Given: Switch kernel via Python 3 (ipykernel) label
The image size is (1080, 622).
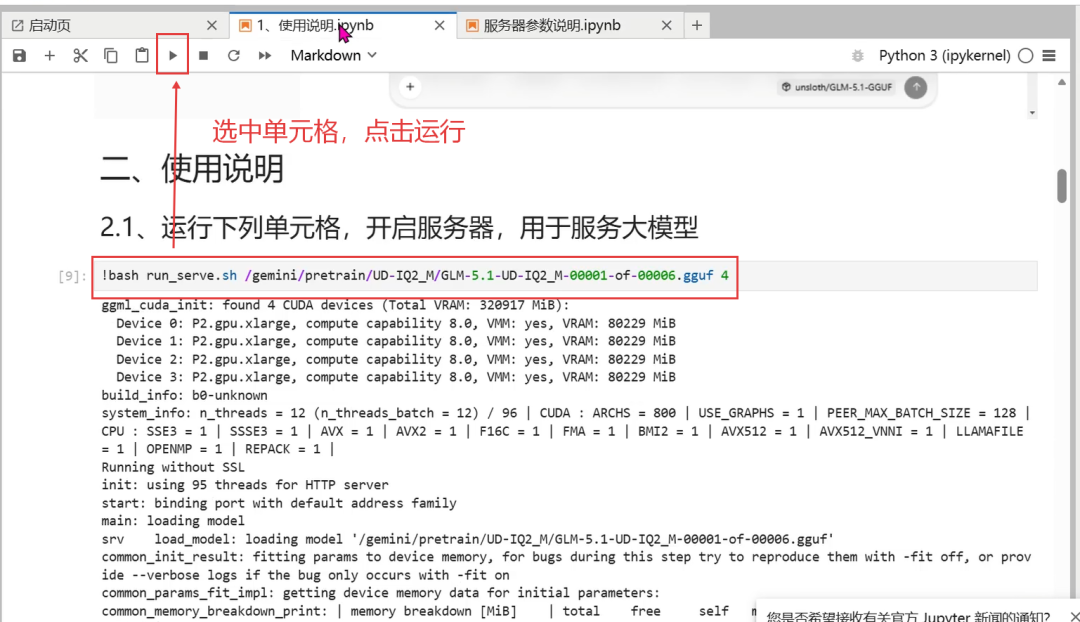Looking at the screenshot, I should coord(944,56).
